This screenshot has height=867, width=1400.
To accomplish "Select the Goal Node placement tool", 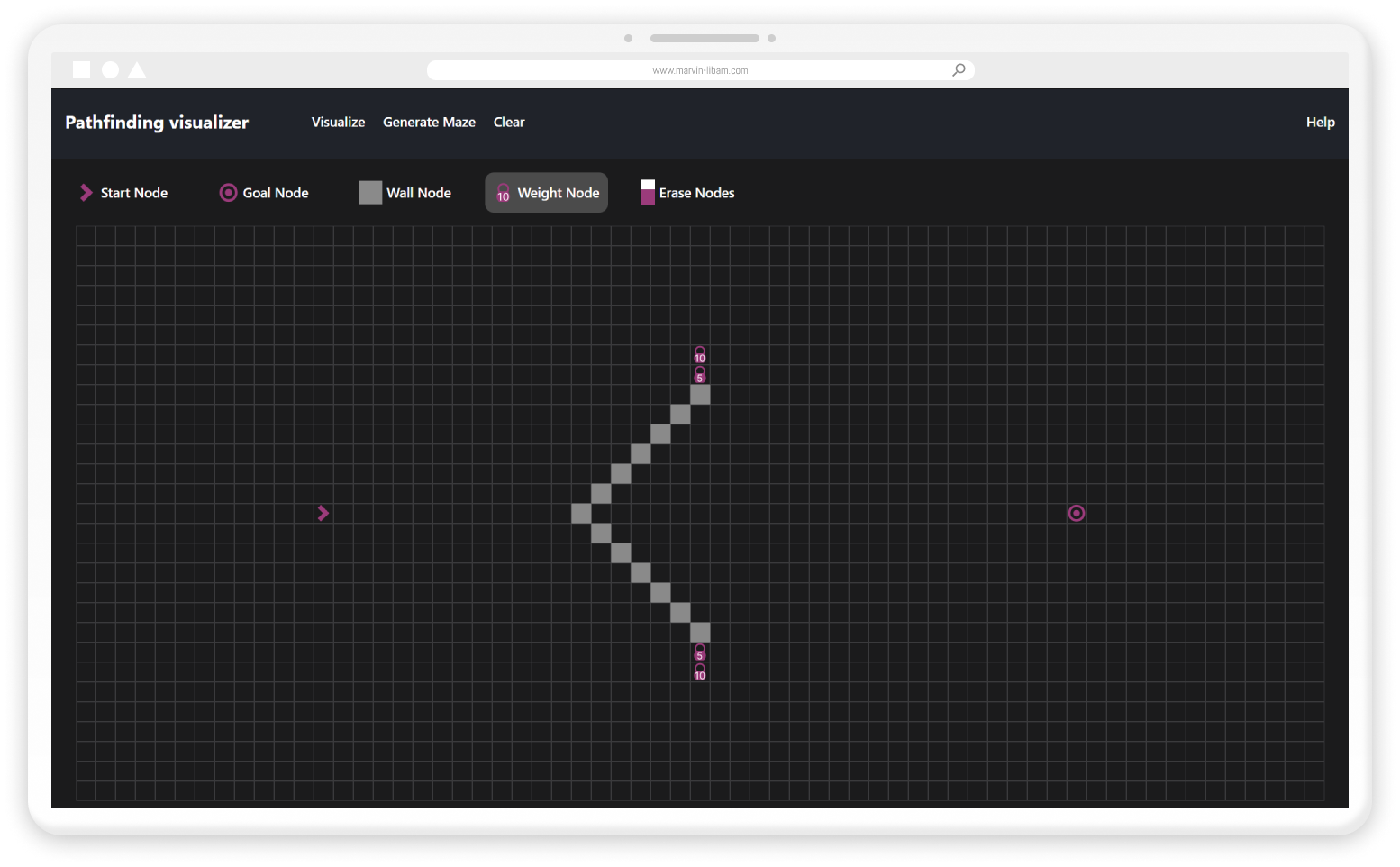I will click(264, 193).
